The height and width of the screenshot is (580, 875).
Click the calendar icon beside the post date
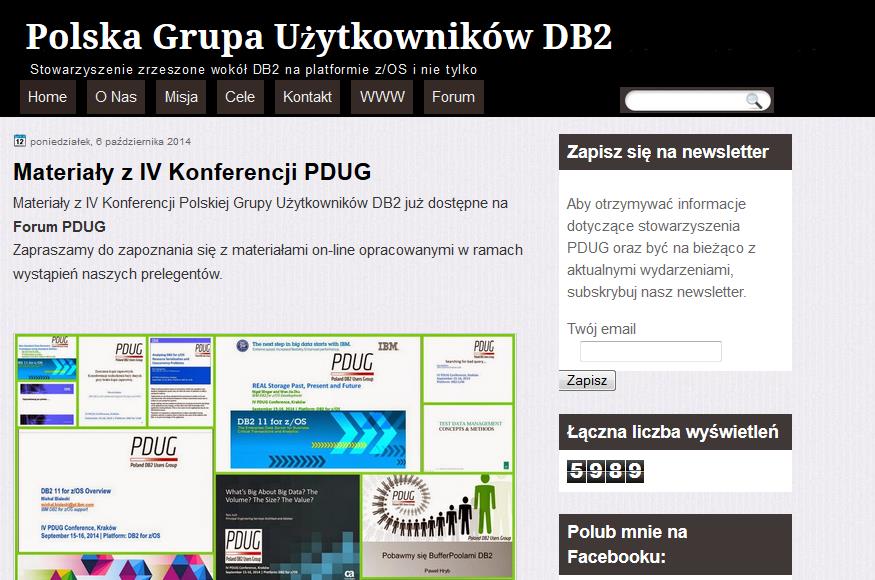tap(20, 141)
